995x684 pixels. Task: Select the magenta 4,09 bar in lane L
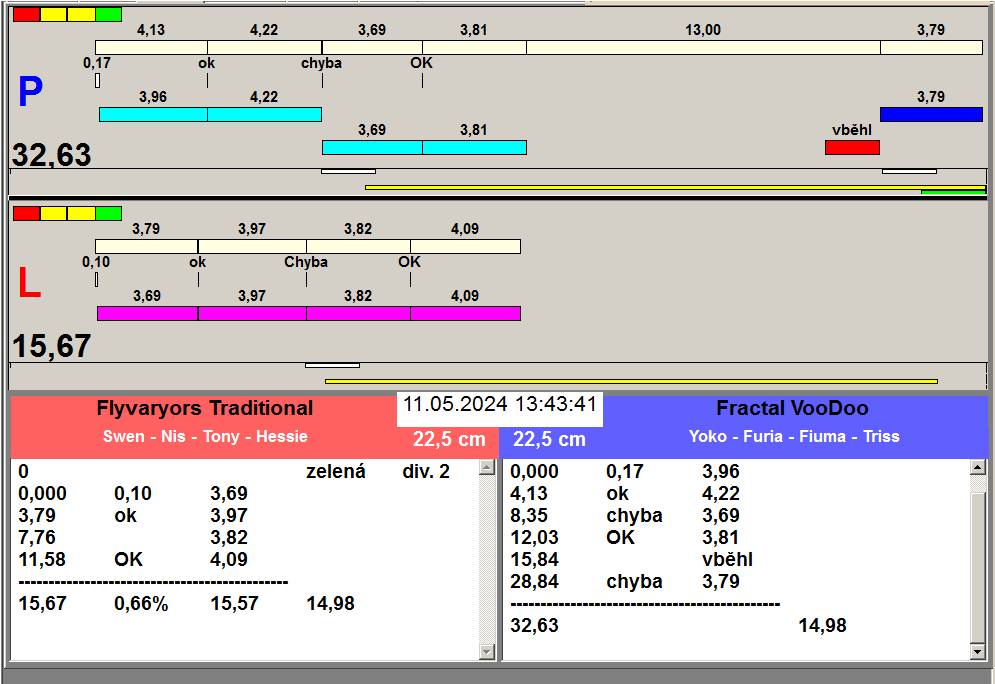(466, 313)
